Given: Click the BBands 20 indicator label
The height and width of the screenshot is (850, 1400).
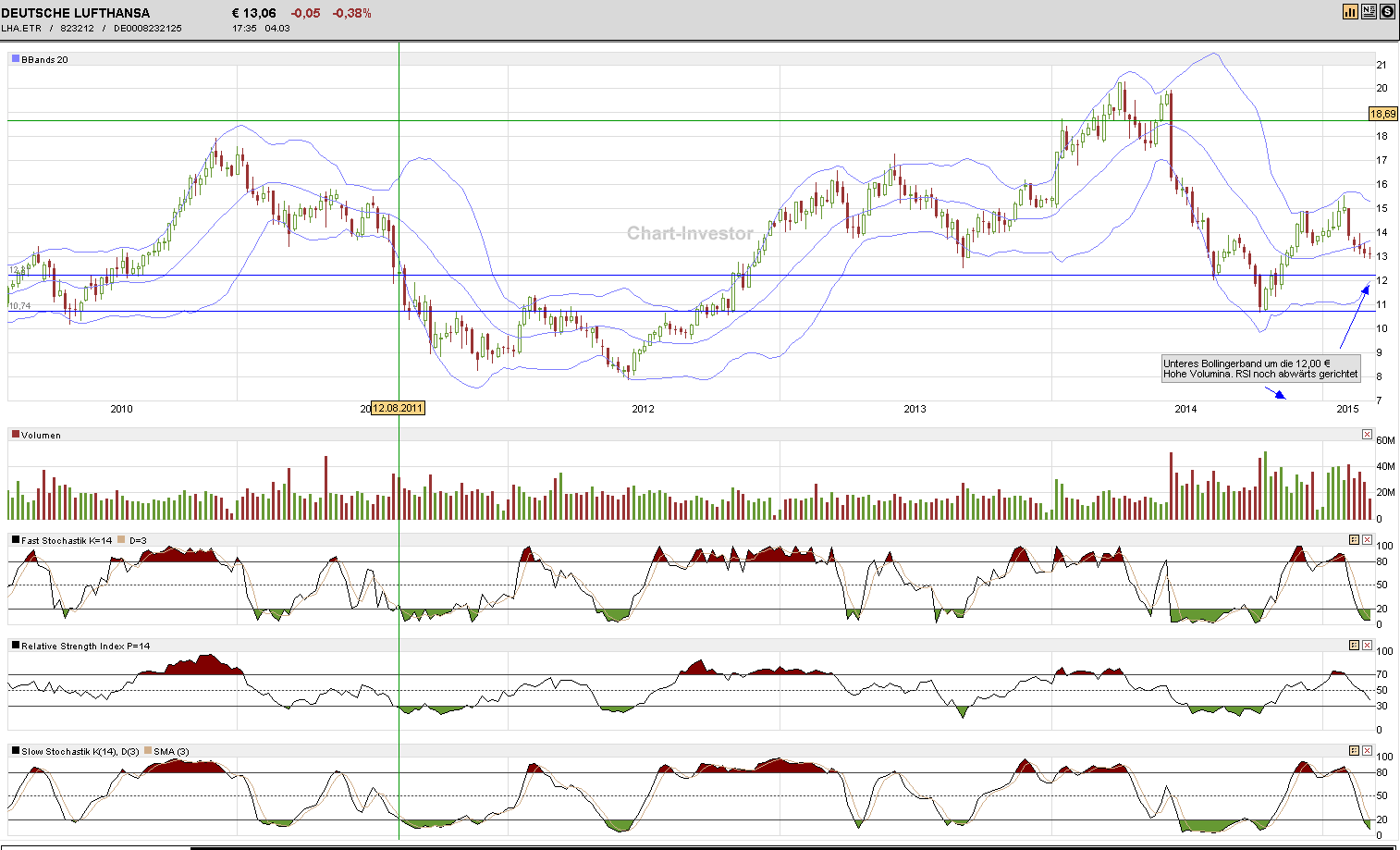Looking at the screenshot, I should pyautogui.click(x=44, y=60).
